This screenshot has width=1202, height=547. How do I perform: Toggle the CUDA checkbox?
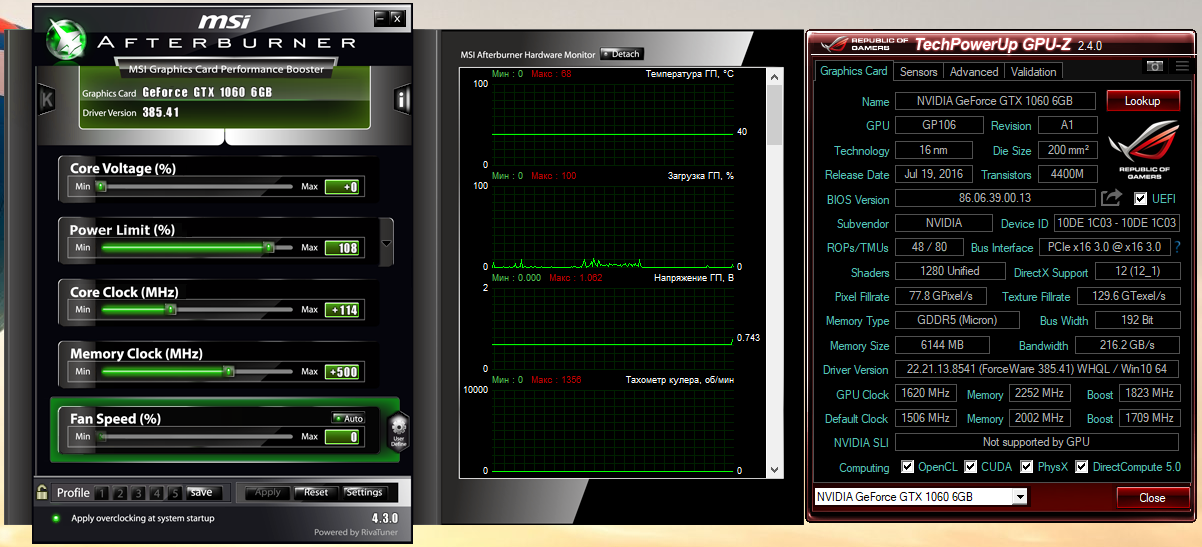(x=972, y=467)
